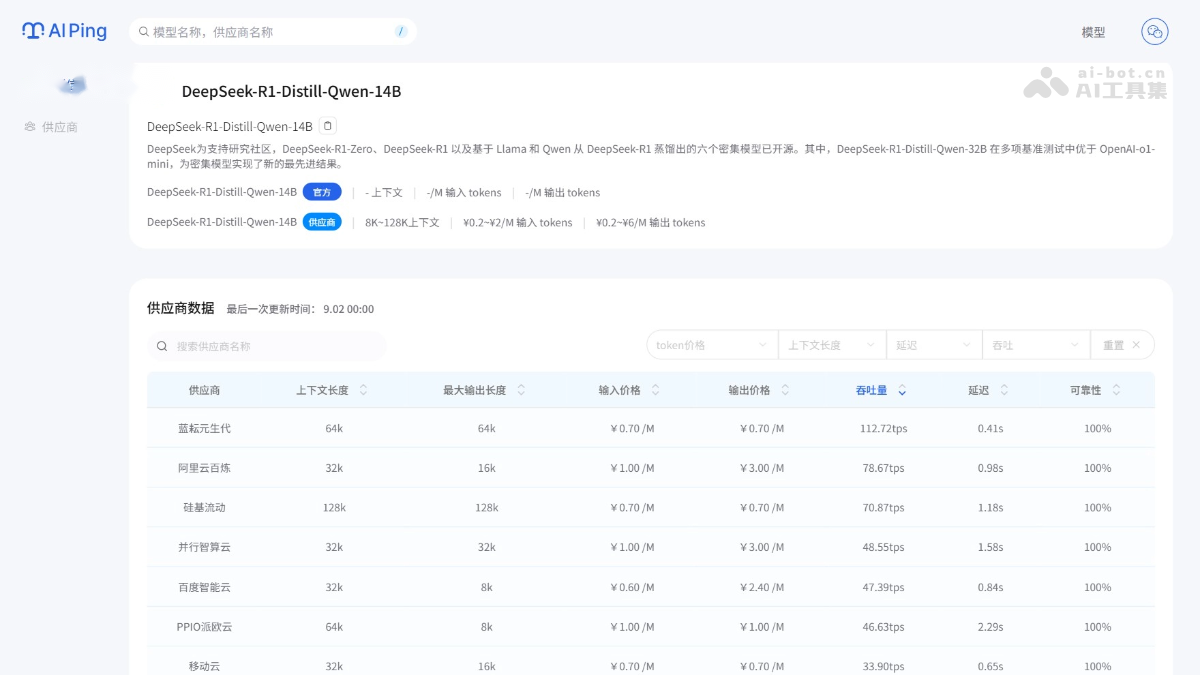Click the 112.72tps throughput value
The image size is (1200, 675).
[884, 428]
